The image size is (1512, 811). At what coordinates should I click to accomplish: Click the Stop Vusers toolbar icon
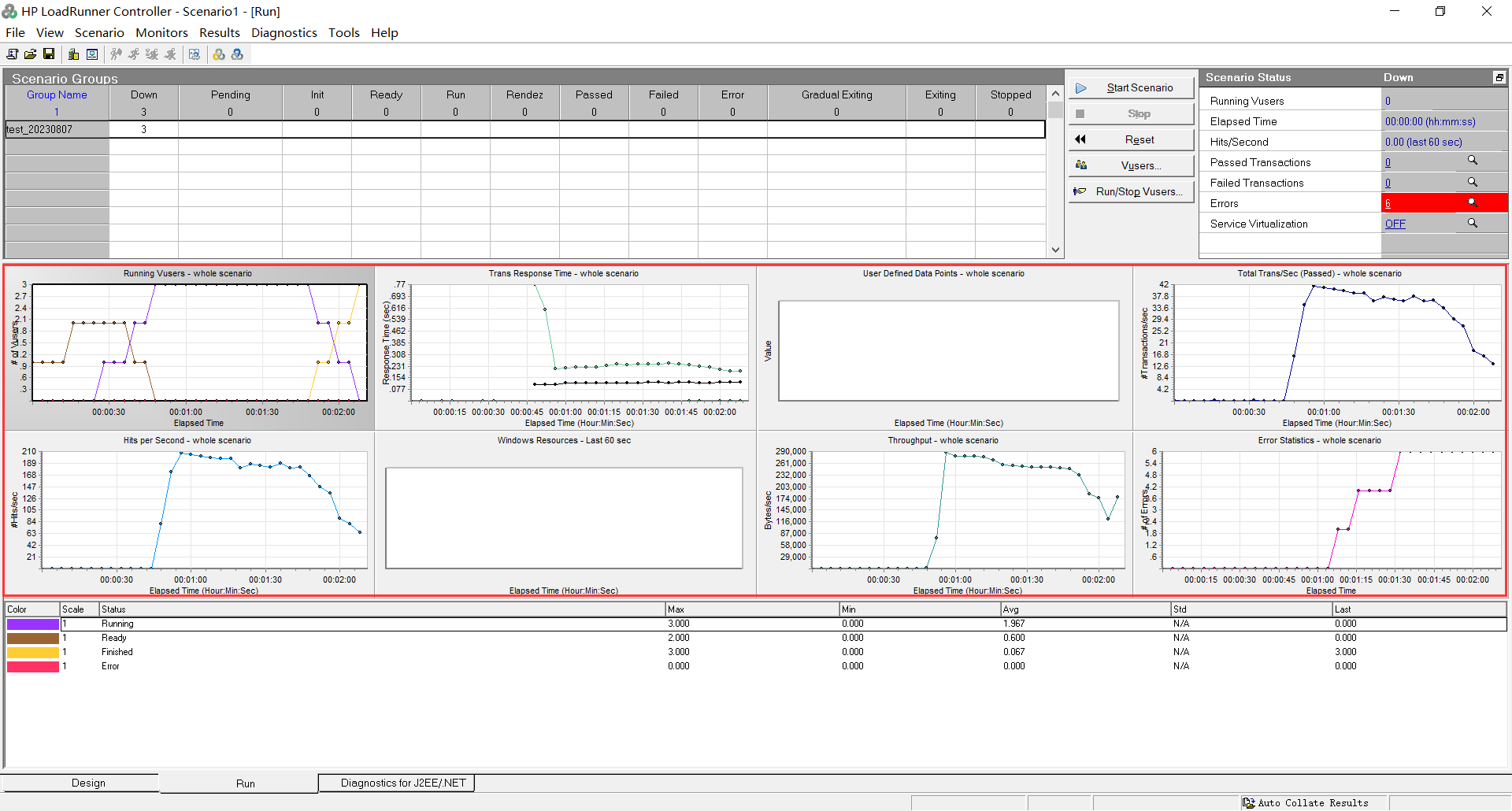(x=170, y=54)
